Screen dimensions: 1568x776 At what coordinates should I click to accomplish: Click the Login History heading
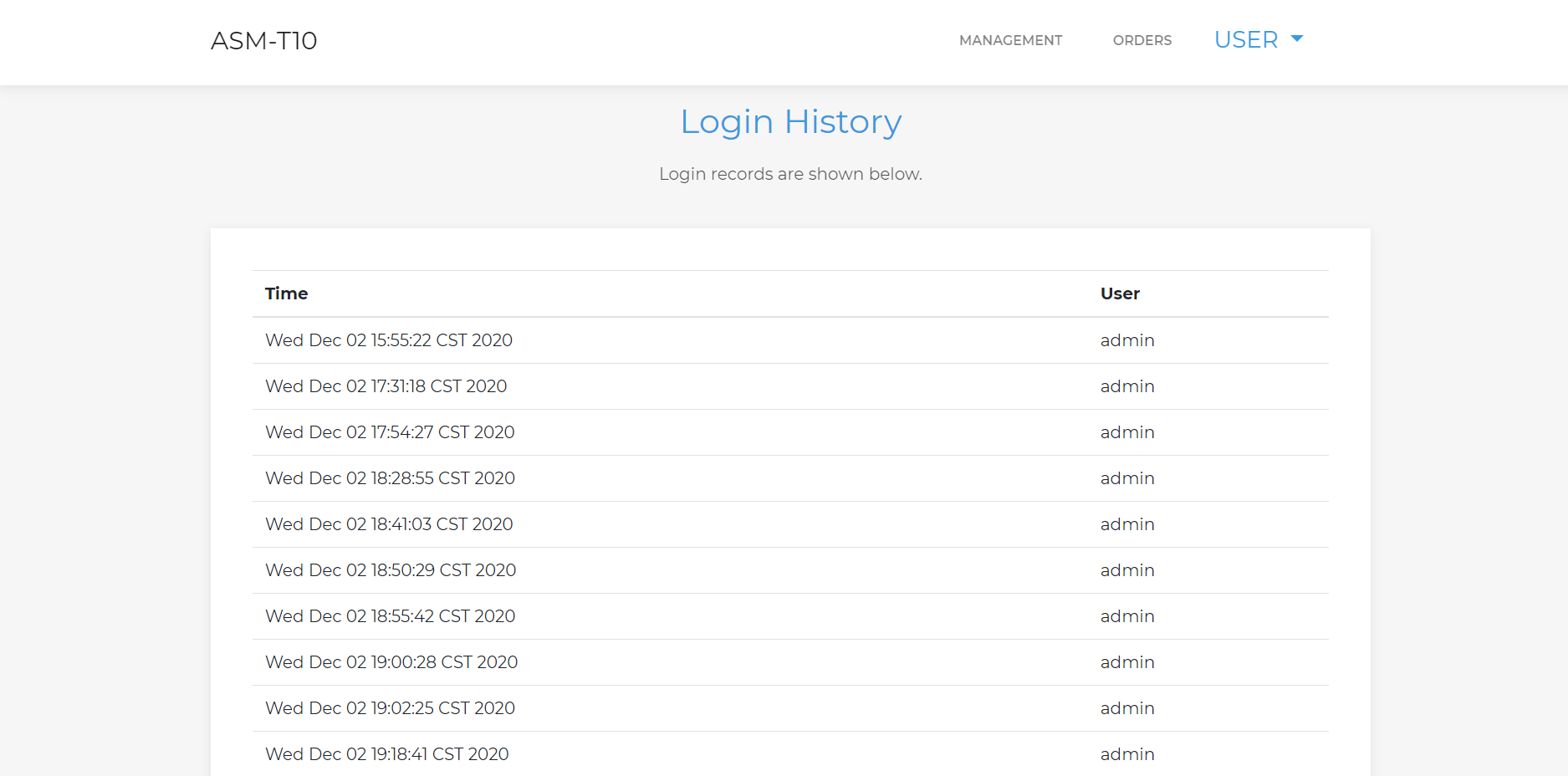790,122
